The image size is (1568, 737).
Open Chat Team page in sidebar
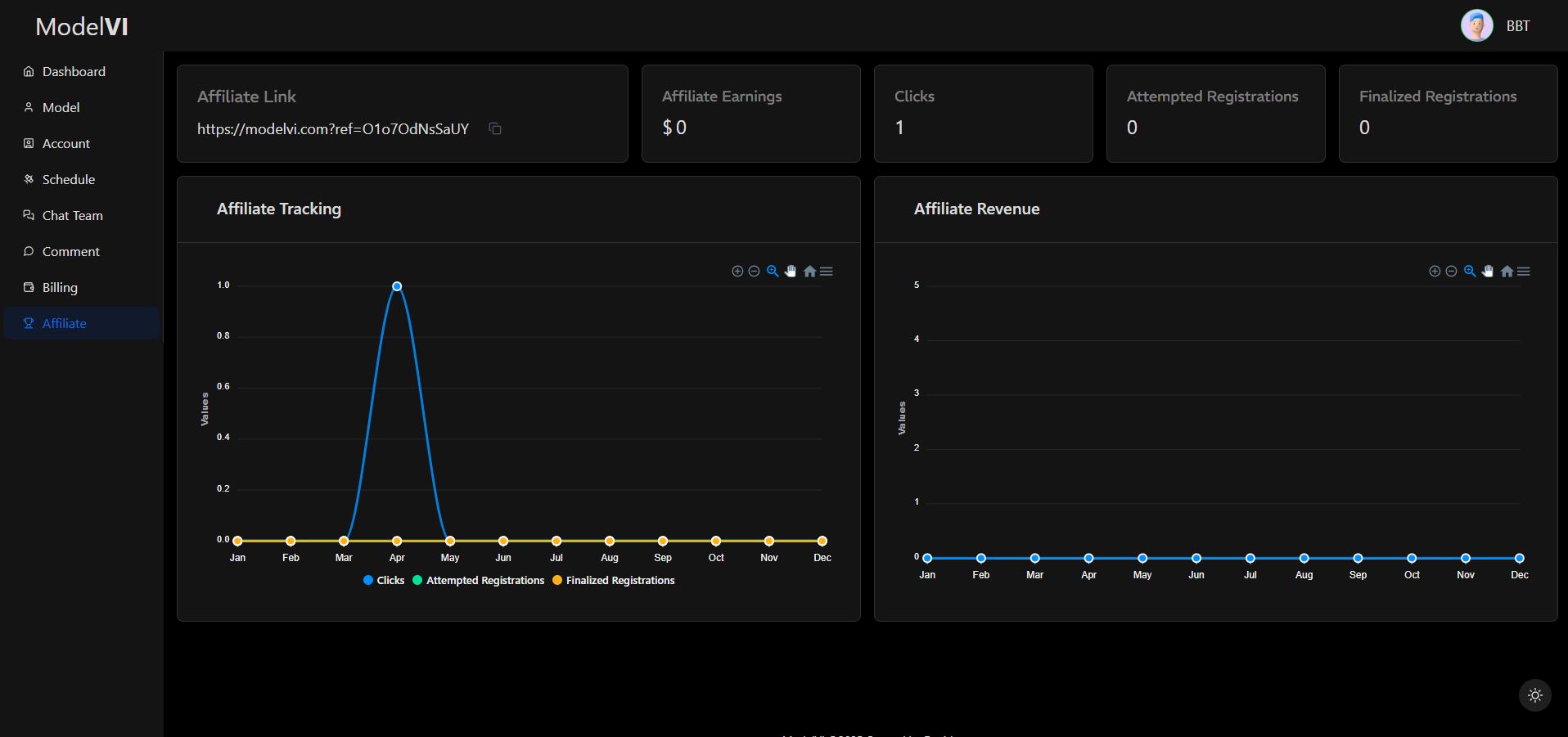pyautogui.click(x=72, y=216)
